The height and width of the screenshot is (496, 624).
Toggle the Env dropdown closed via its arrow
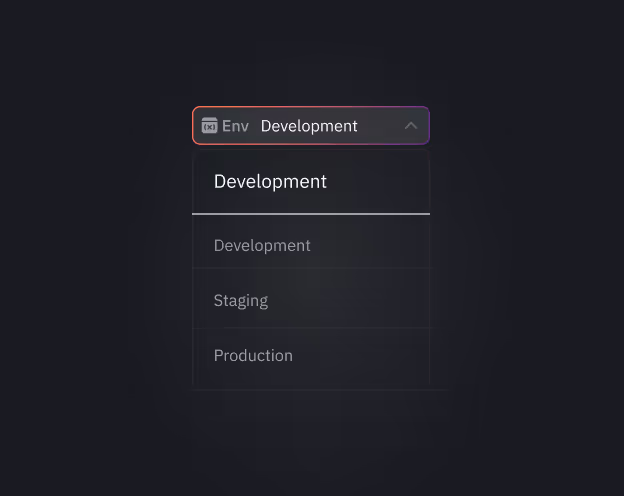tap(411, 126)
